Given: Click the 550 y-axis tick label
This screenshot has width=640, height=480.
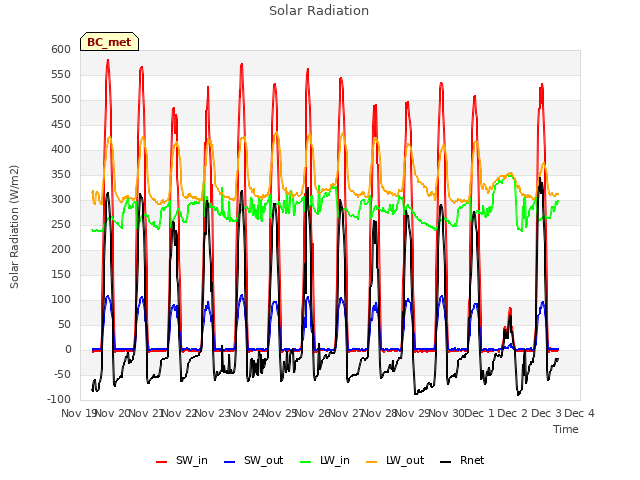Looking at the screenshot, I should tap(61, 74).
